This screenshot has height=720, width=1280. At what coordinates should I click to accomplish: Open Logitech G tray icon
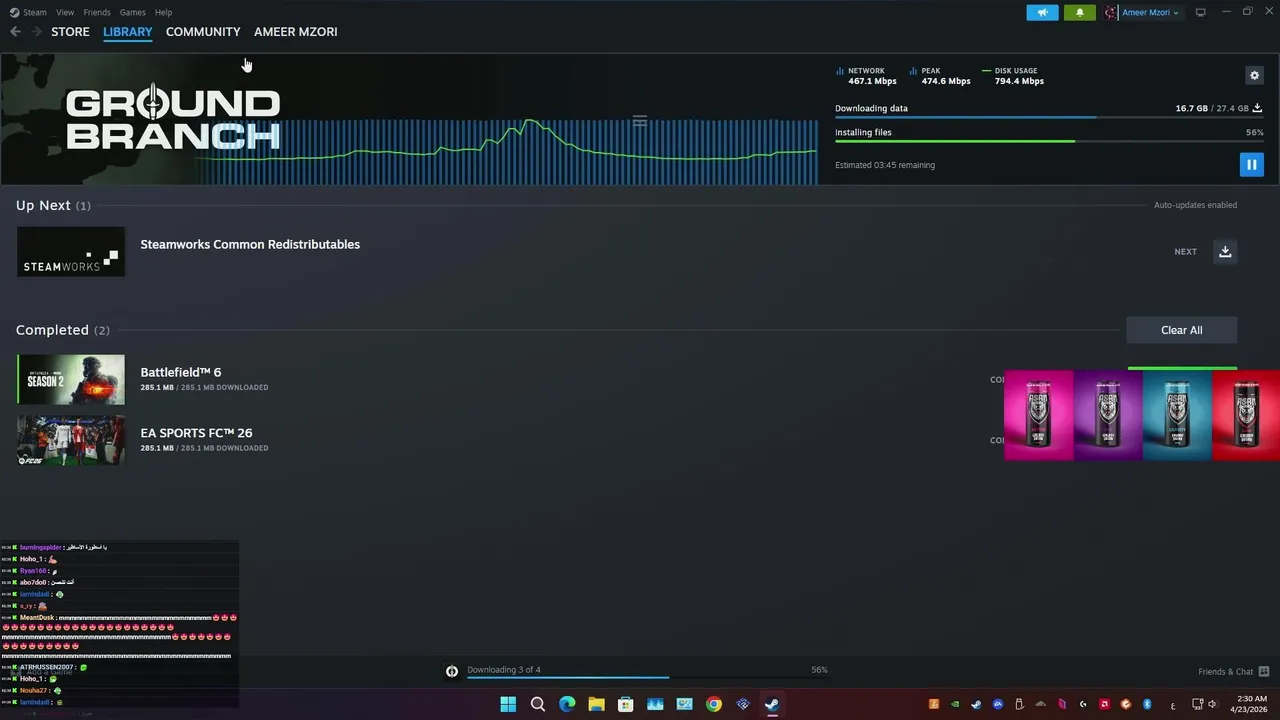tap(1083, 704)
